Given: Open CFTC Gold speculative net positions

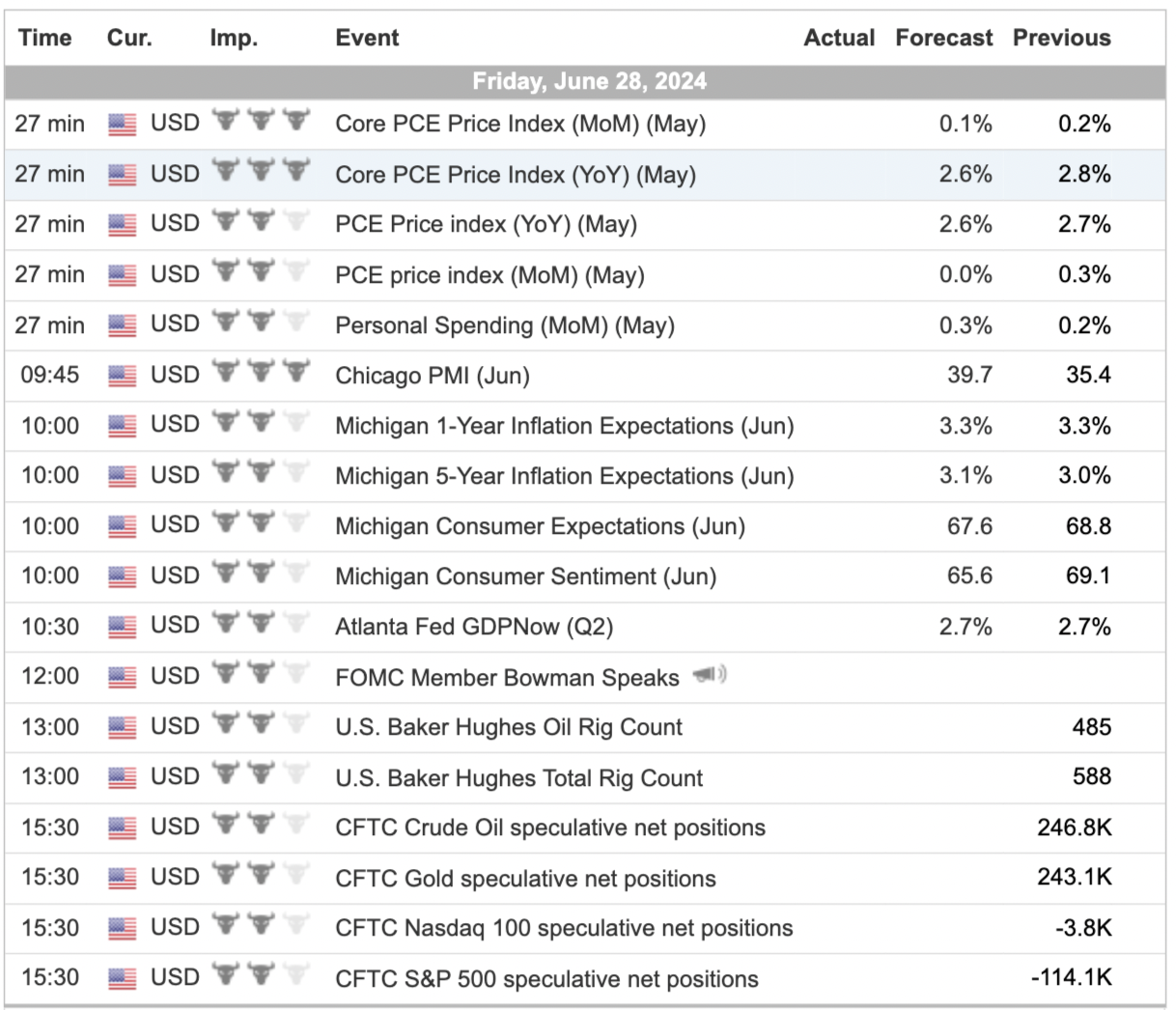Looking at the screenshot, I should click(x=525, y=878).
